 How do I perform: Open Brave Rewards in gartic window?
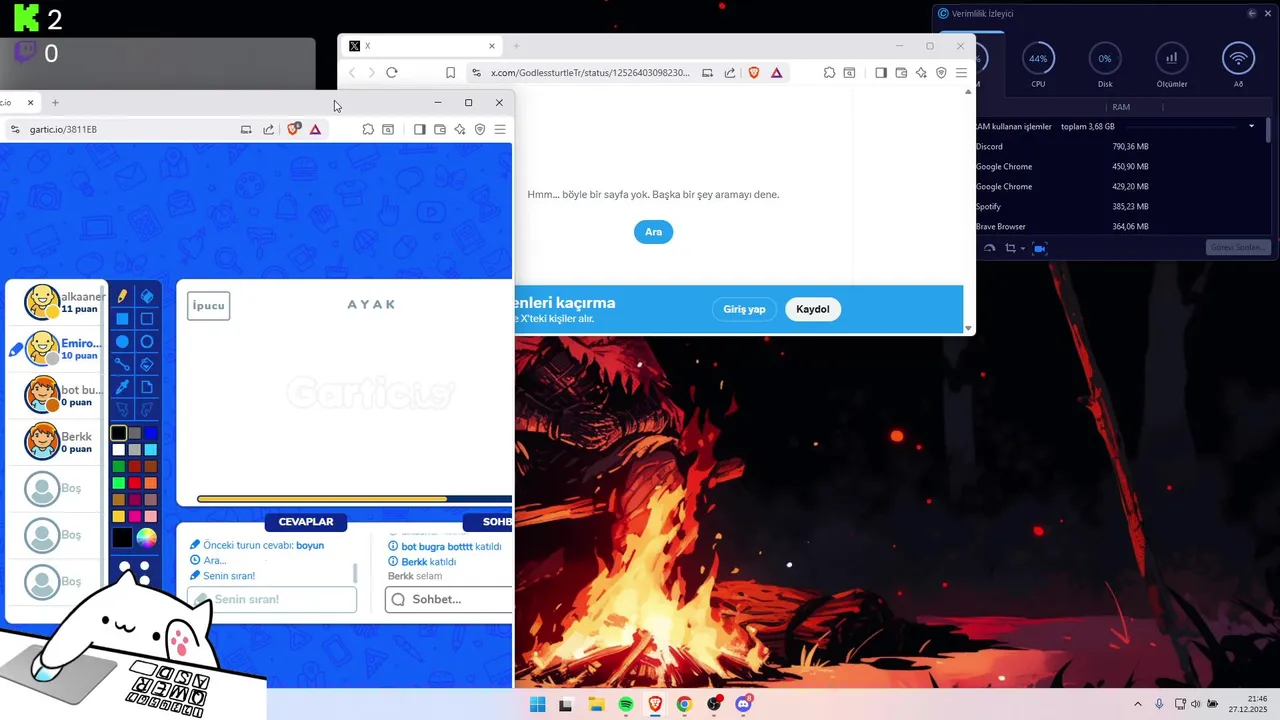click(x=315, y=129)
